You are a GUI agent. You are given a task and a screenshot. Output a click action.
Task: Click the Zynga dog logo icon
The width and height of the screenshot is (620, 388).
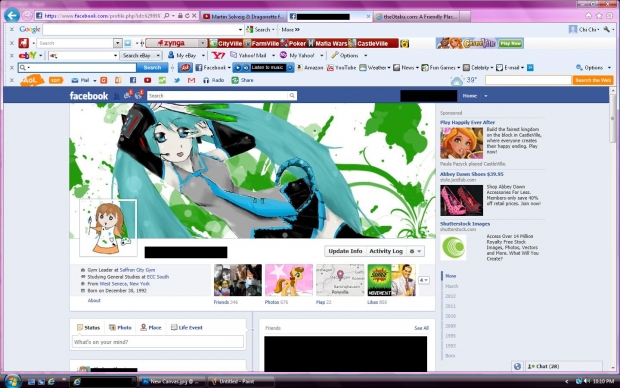click(24, 43)
